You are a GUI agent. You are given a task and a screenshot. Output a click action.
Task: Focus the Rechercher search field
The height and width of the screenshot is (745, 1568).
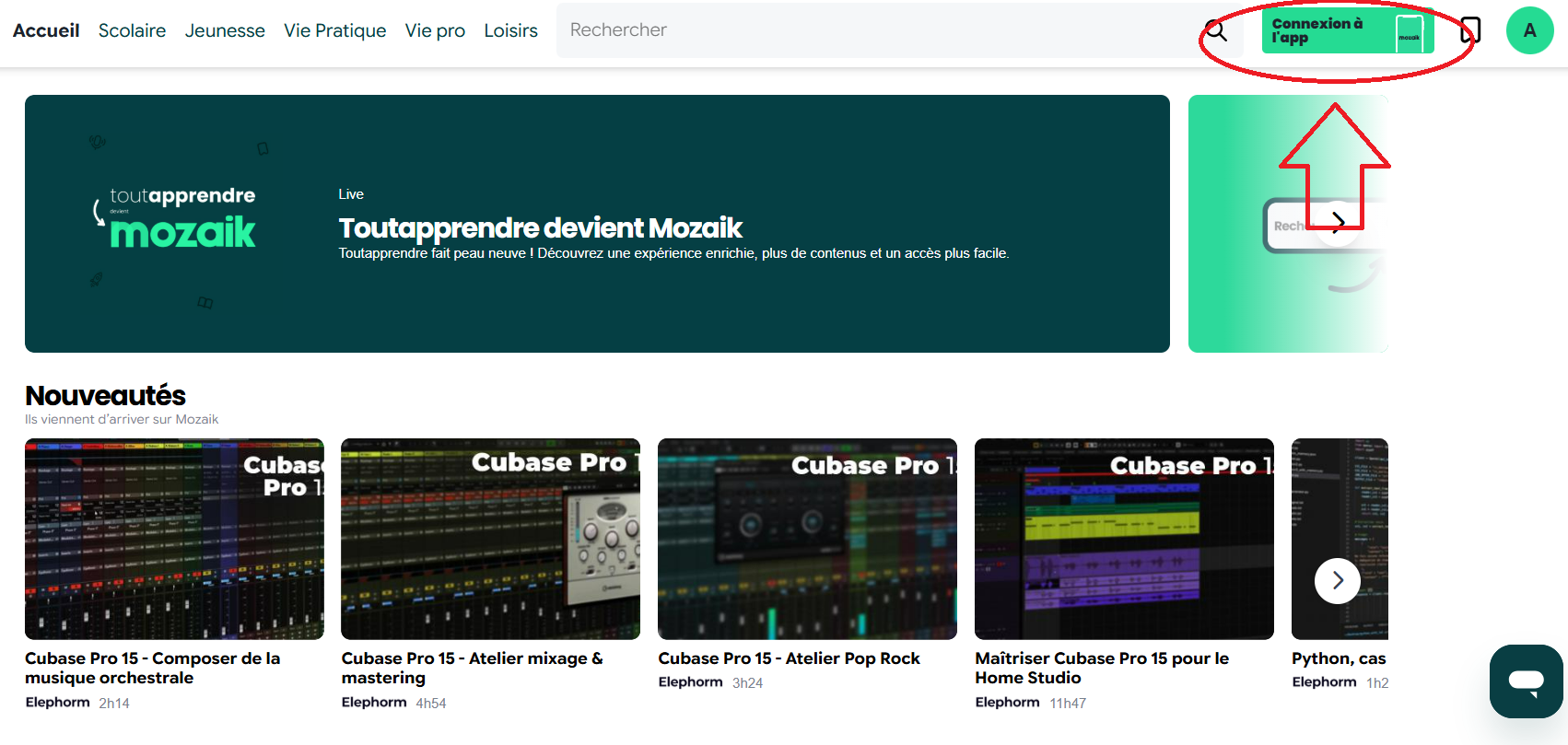tap(875, 30)
